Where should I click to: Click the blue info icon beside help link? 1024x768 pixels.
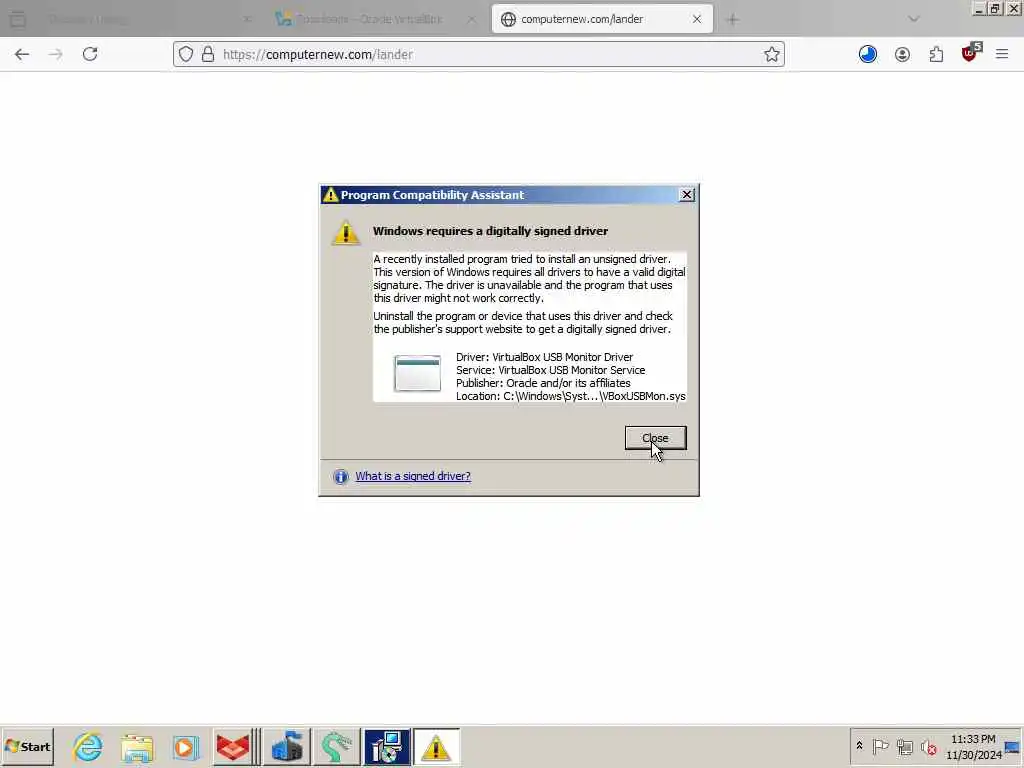coord(340,477)
